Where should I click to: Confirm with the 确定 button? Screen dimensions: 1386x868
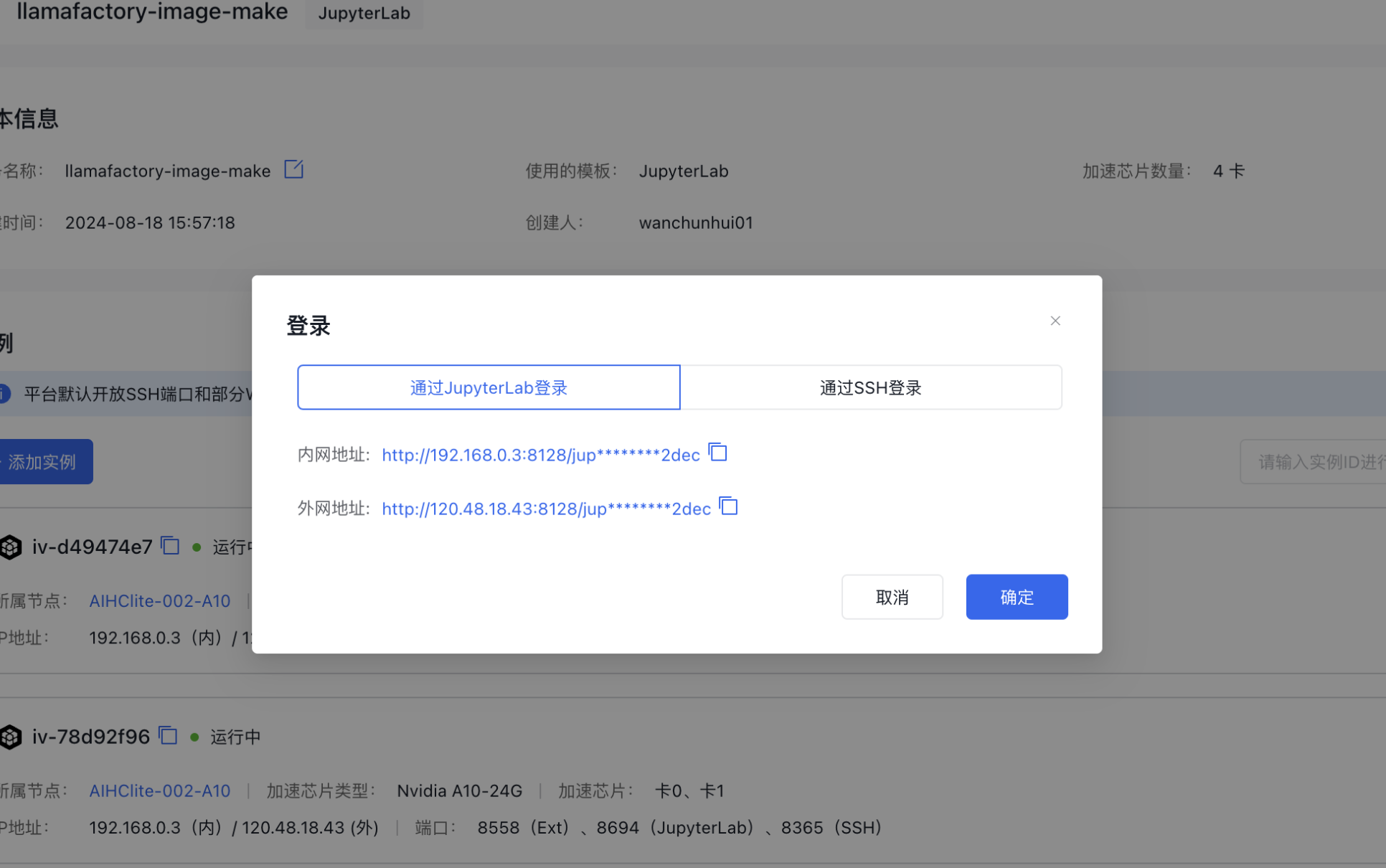pos(1017,597)
